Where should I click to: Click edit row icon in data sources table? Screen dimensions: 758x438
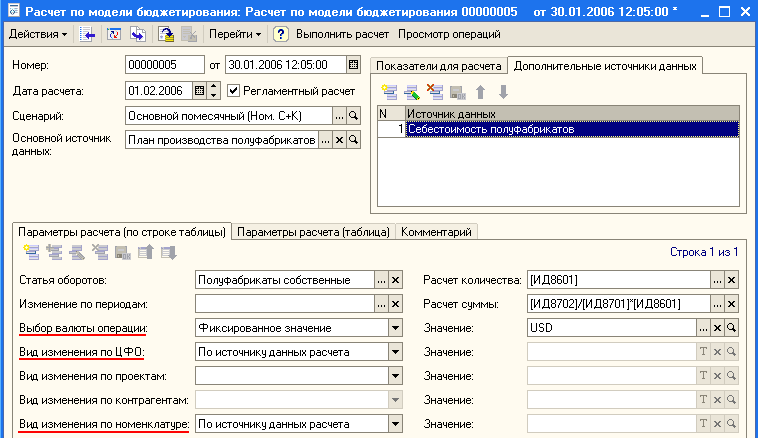click(x=412, y=91)
